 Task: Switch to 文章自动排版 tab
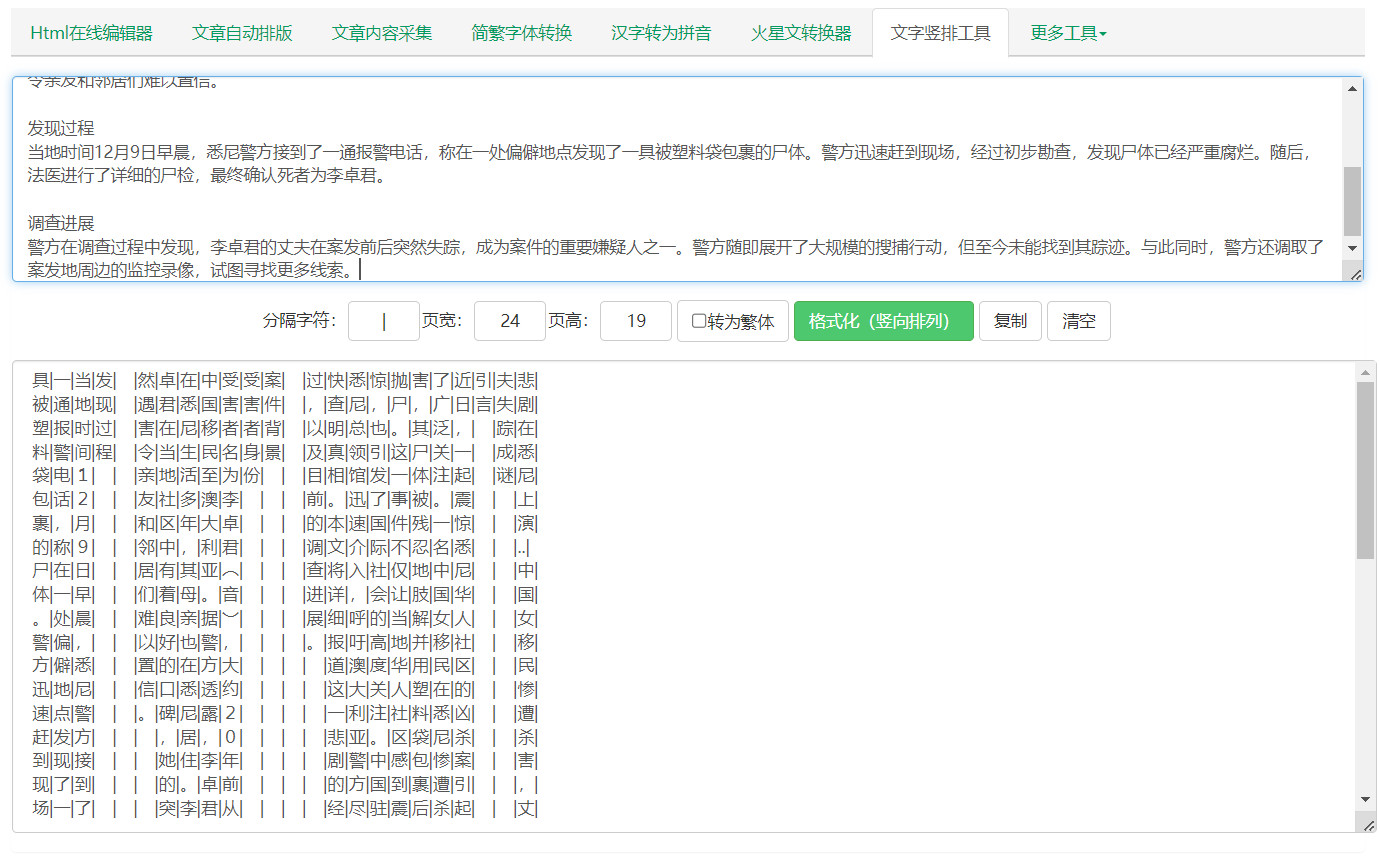tap(242, 32)
